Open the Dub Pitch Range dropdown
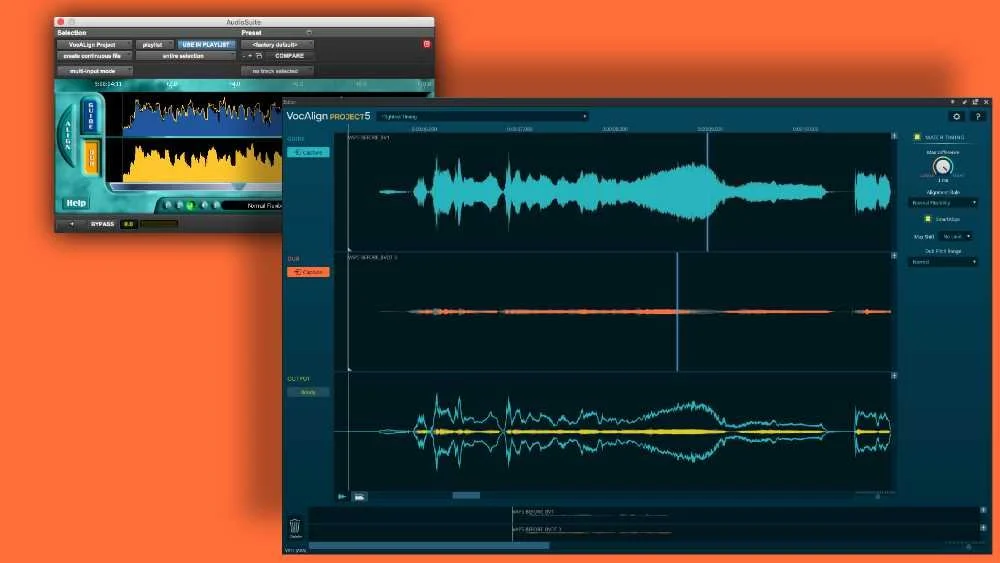Viewport: 1000px width, 563px height. pyautogui.click(x=943, y=262)
